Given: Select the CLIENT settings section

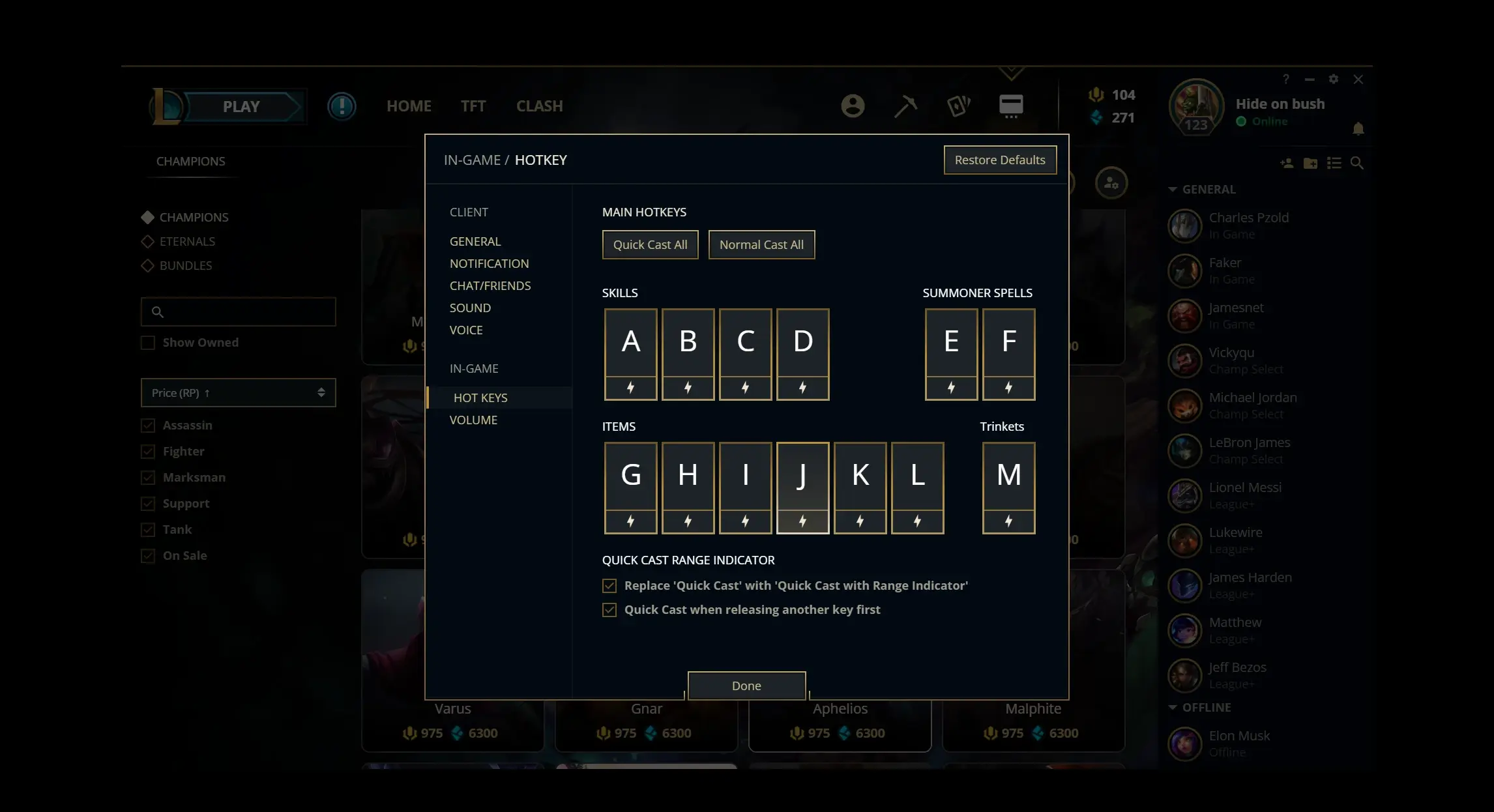Looking at the screenshot, I should click(x=468, y=211).
